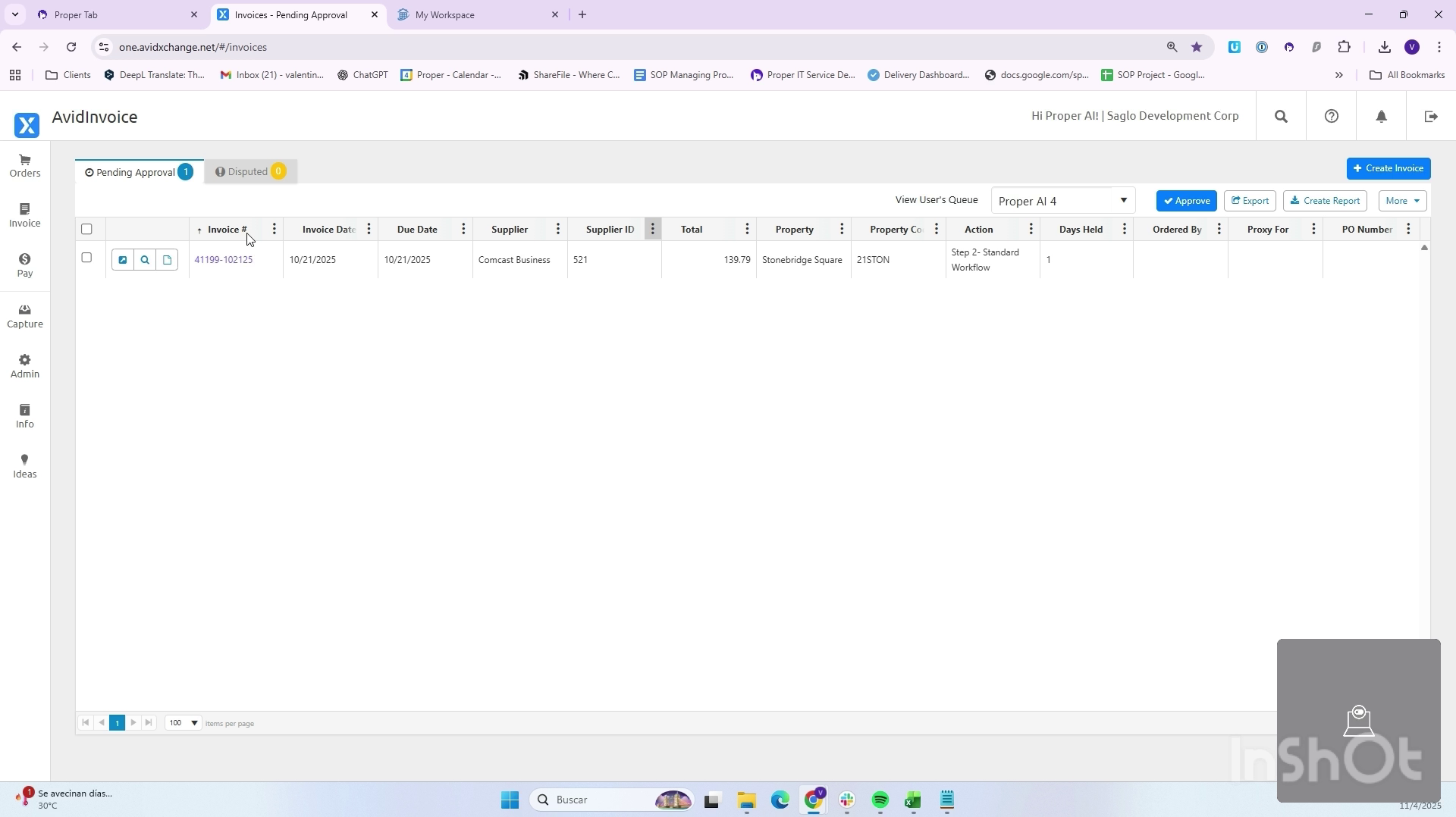Open the Admin gear section
Viewport: 1456px width, 817px height.
pyautogui.click(x=25, y=366)
